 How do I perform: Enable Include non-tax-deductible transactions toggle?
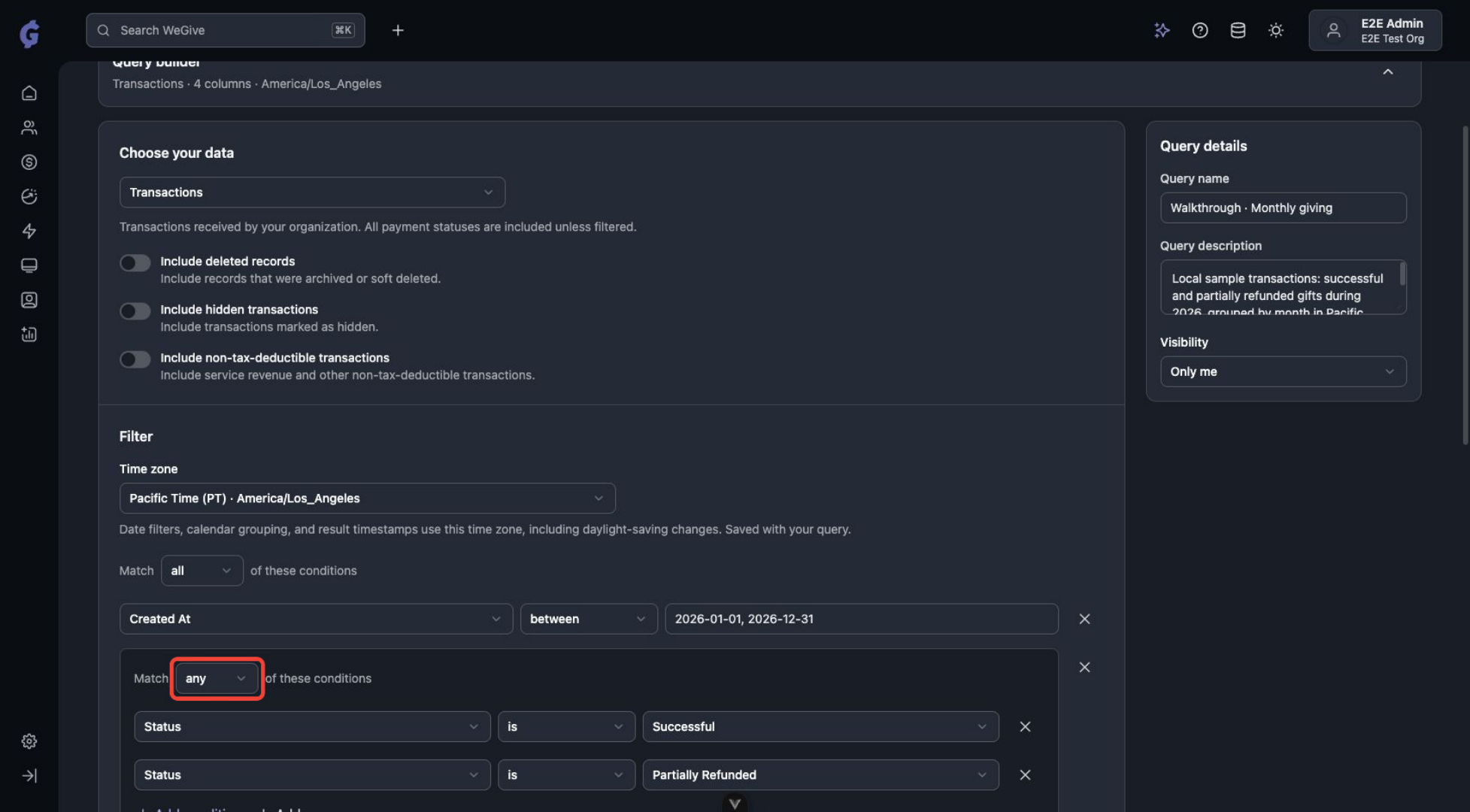coord(135,359)
